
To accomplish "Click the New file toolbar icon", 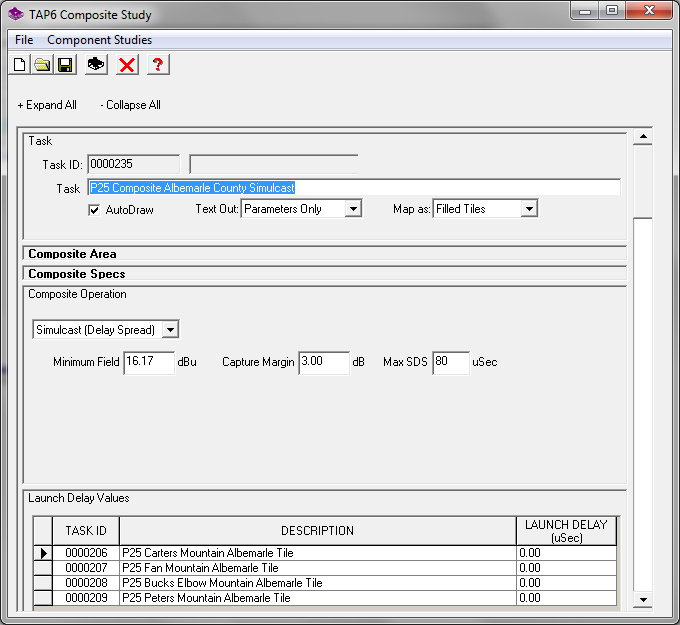I will click(x=20, y=65).
